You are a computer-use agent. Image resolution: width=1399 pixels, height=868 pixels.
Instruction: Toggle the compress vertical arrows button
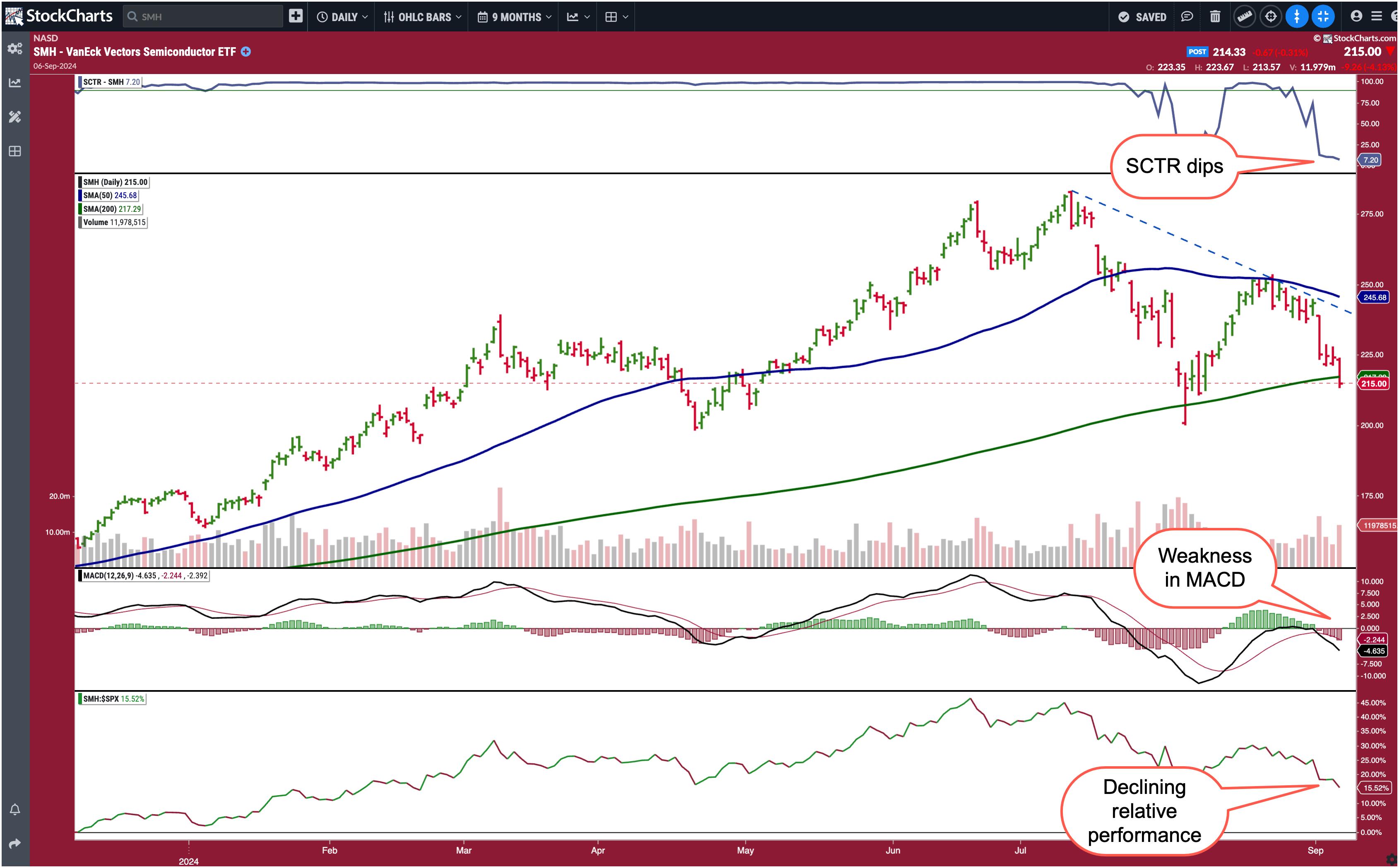pos(1297,17)
